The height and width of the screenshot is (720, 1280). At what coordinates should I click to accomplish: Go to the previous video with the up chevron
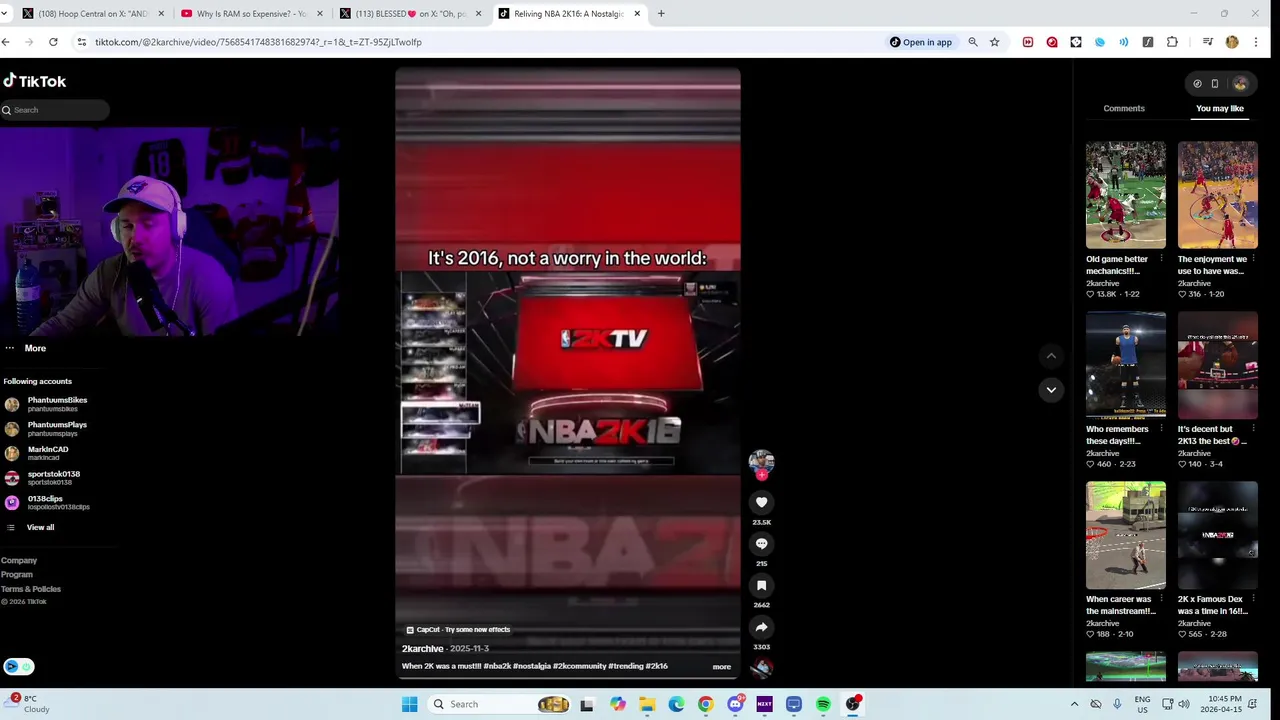coord(1051,356)
